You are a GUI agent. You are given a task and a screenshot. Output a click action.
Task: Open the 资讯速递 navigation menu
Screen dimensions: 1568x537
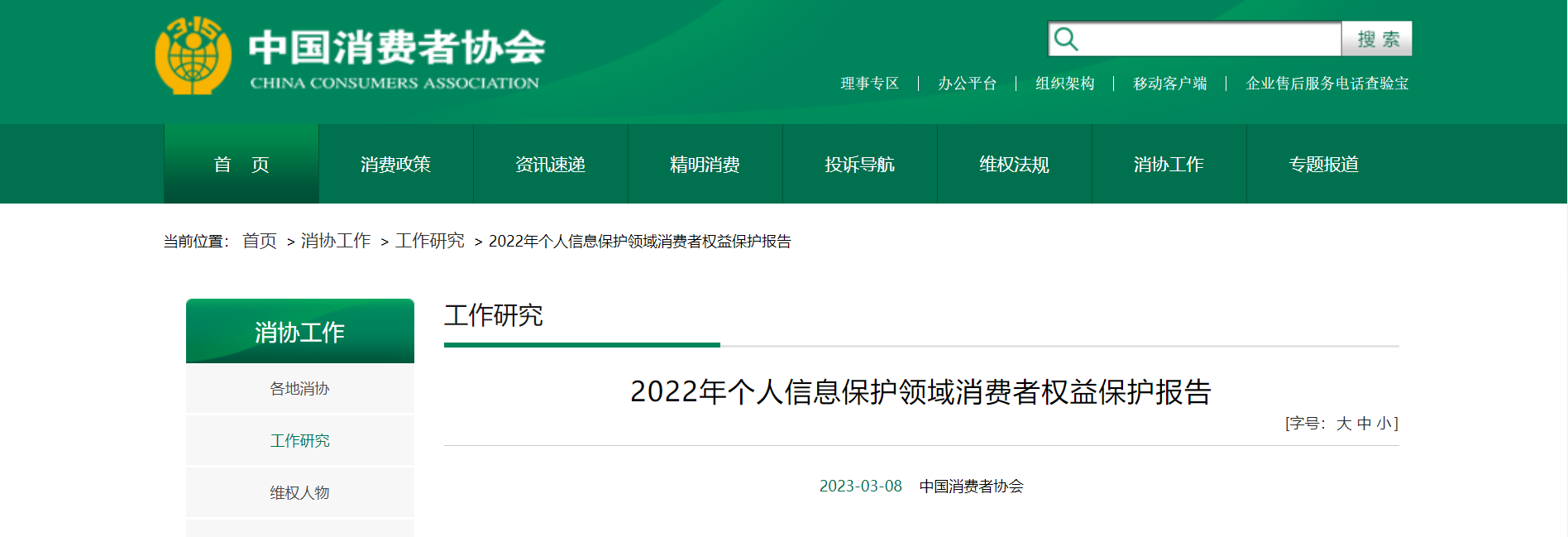tap(550, 165)
